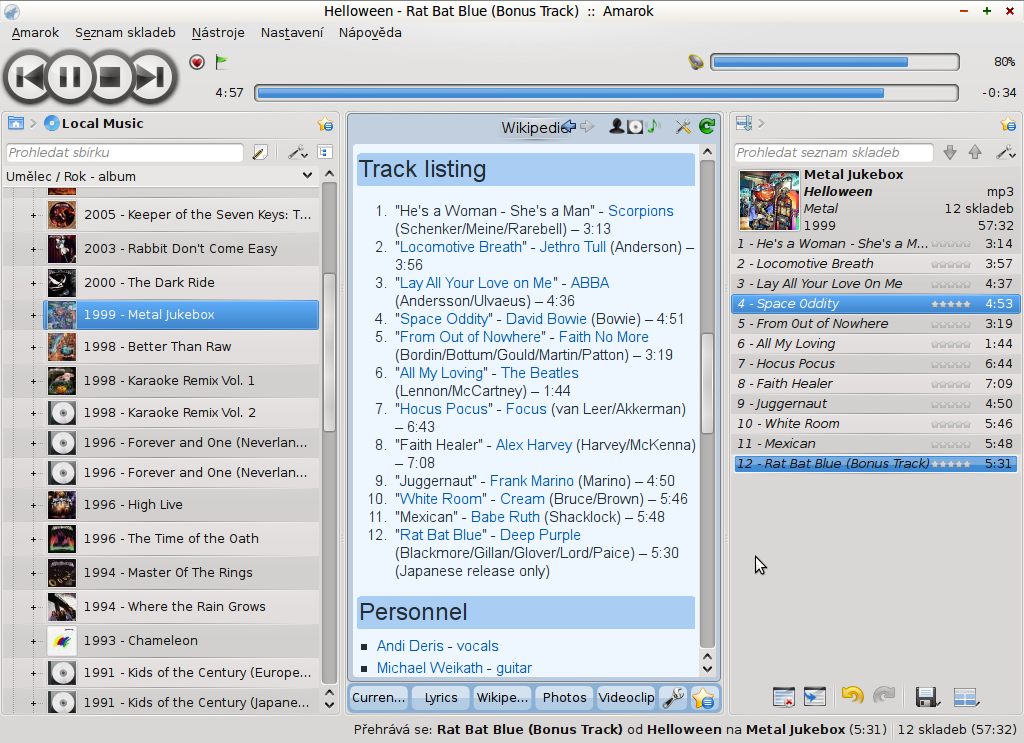
Task: Expand 2003 - Rabbit Don't Come Easy album
Action: [x=33, y=249]
